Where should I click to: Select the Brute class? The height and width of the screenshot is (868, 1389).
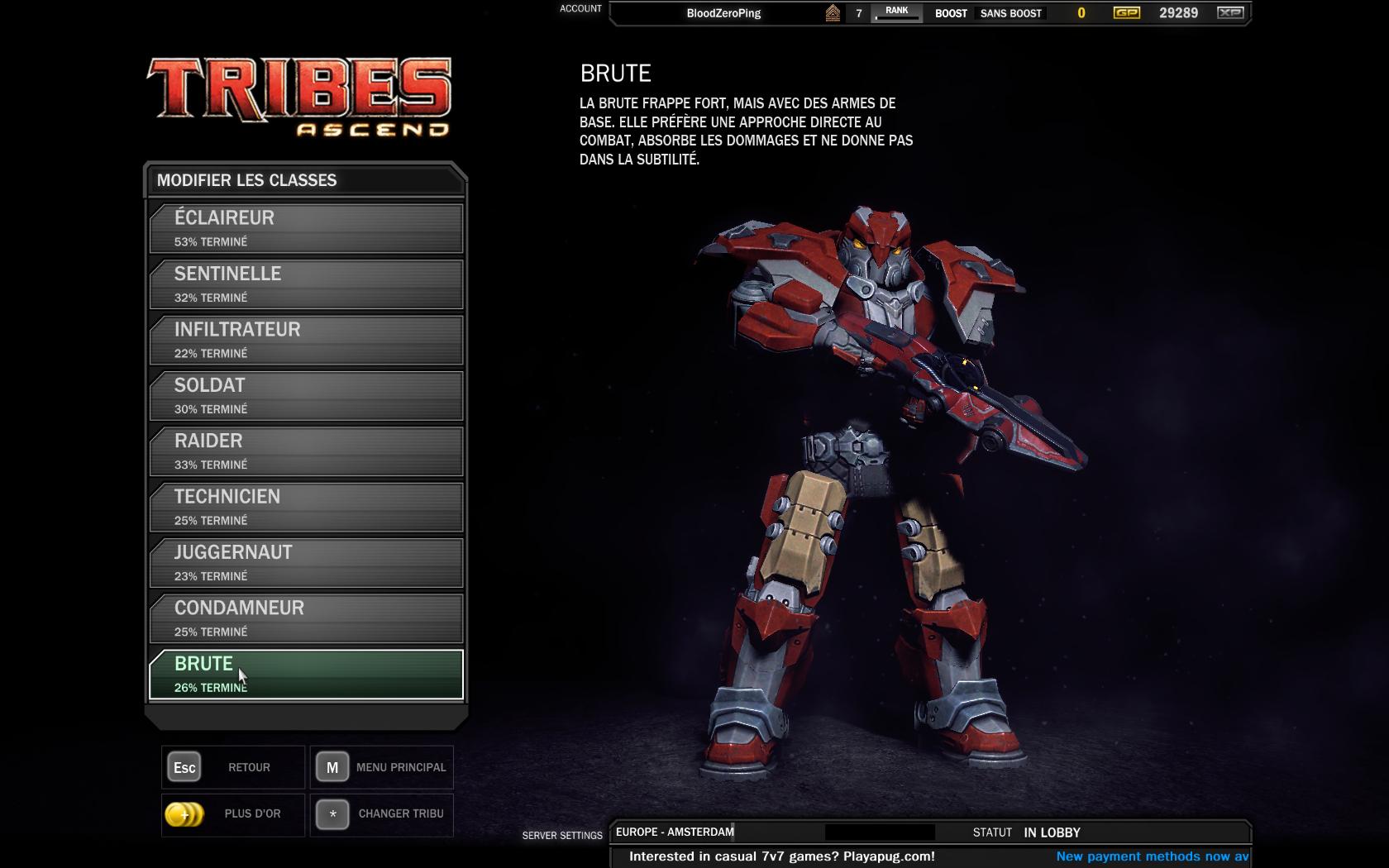[x=306, y=674]
